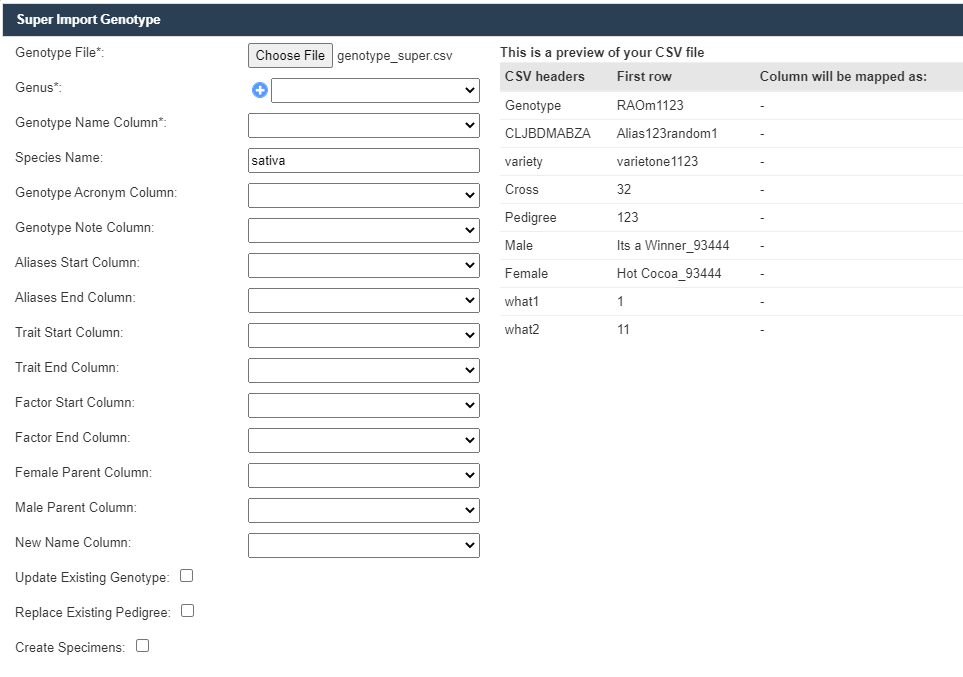Click the Choose File button
Image resolution: width=963 pixels, height=677 pixels.
[x=290, y=56]
